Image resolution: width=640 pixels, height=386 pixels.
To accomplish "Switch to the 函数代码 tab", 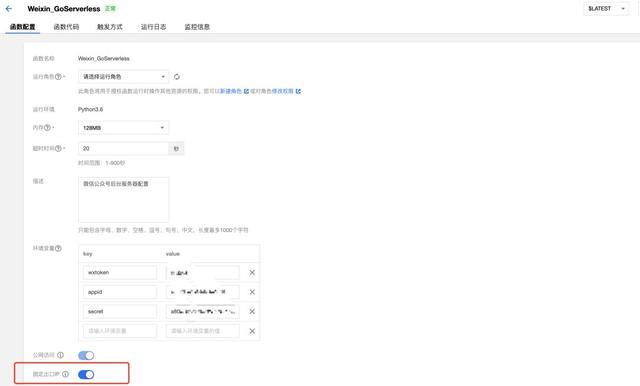I will [66, 27].
